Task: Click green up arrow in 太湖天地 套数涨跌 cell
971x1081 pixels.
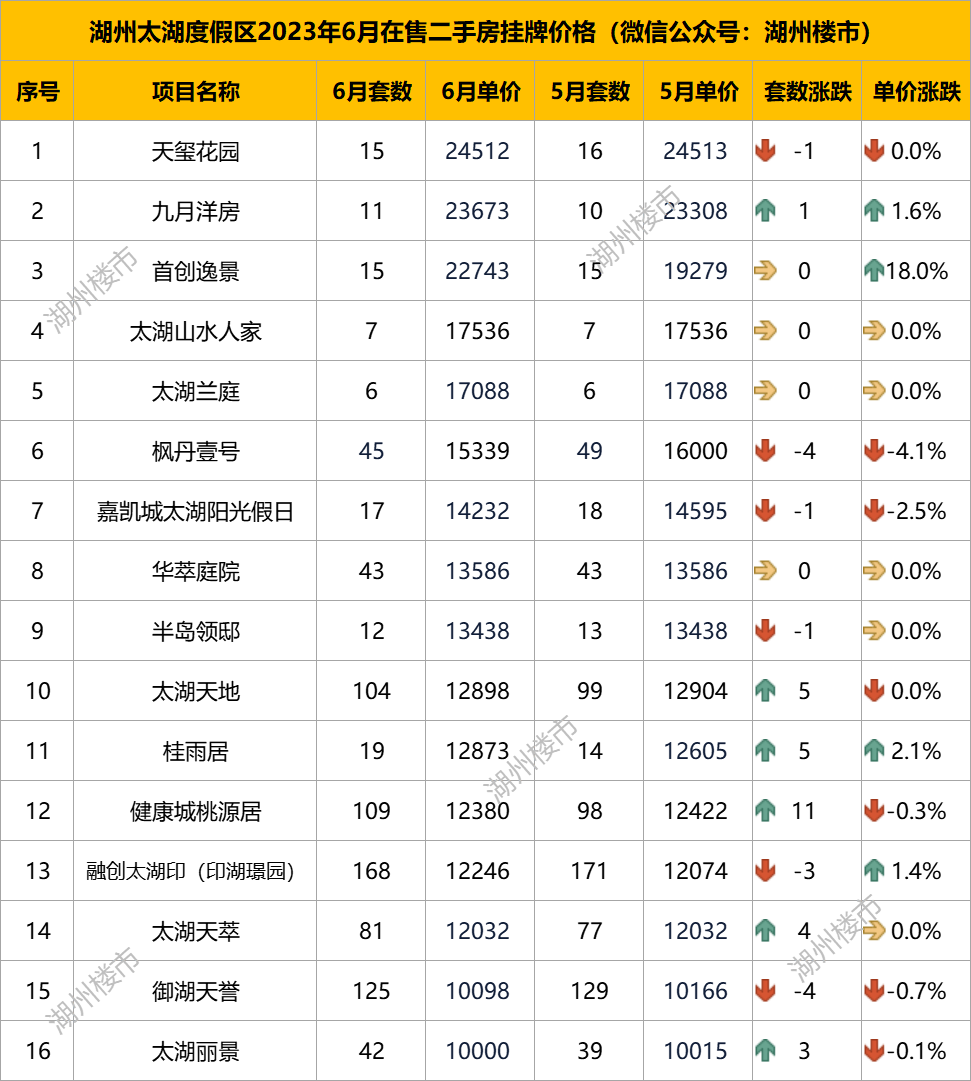Action: [x=765, y=690]
